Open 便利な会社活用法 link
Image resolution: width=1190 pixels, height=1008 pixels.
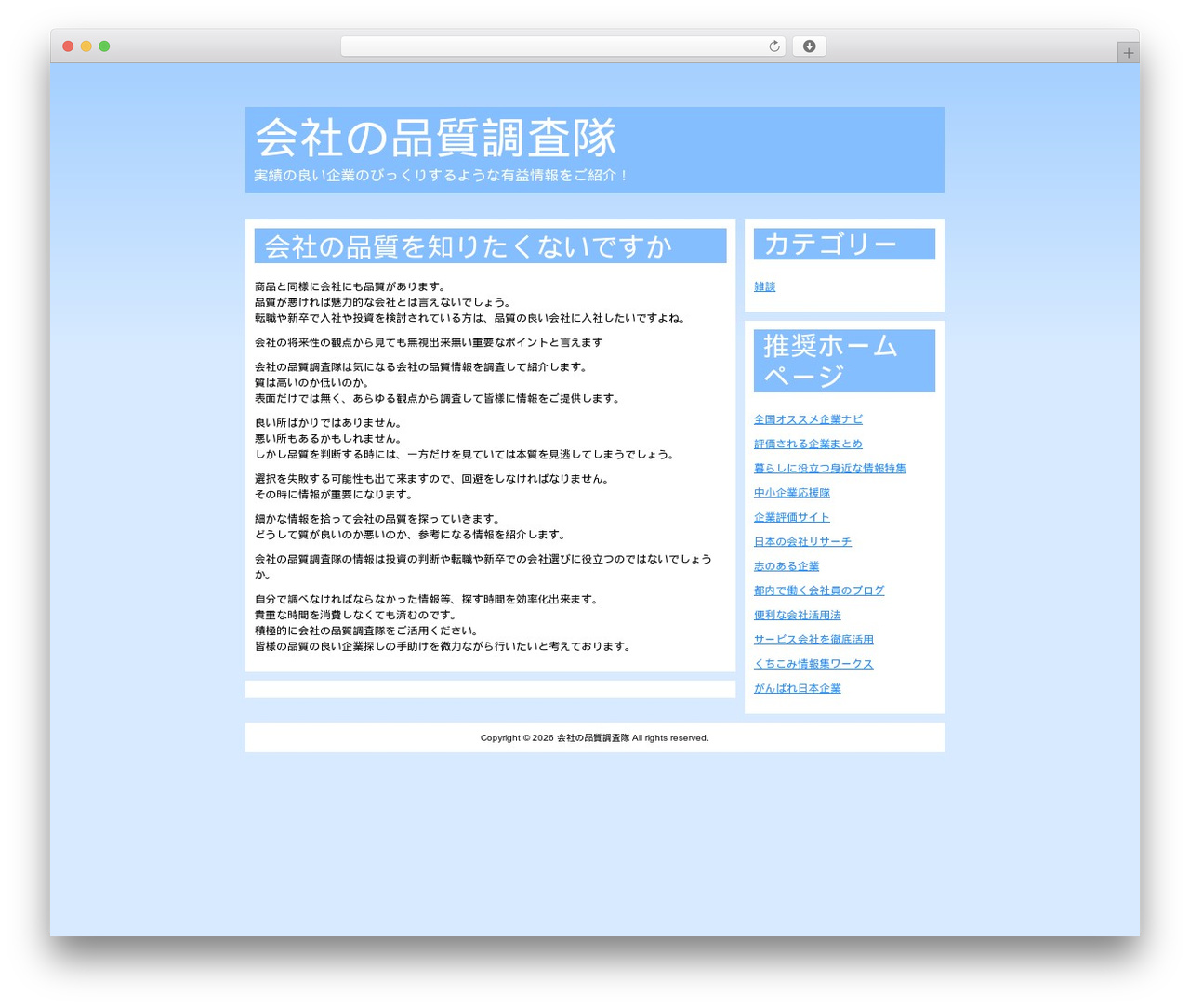coord(797,615)
